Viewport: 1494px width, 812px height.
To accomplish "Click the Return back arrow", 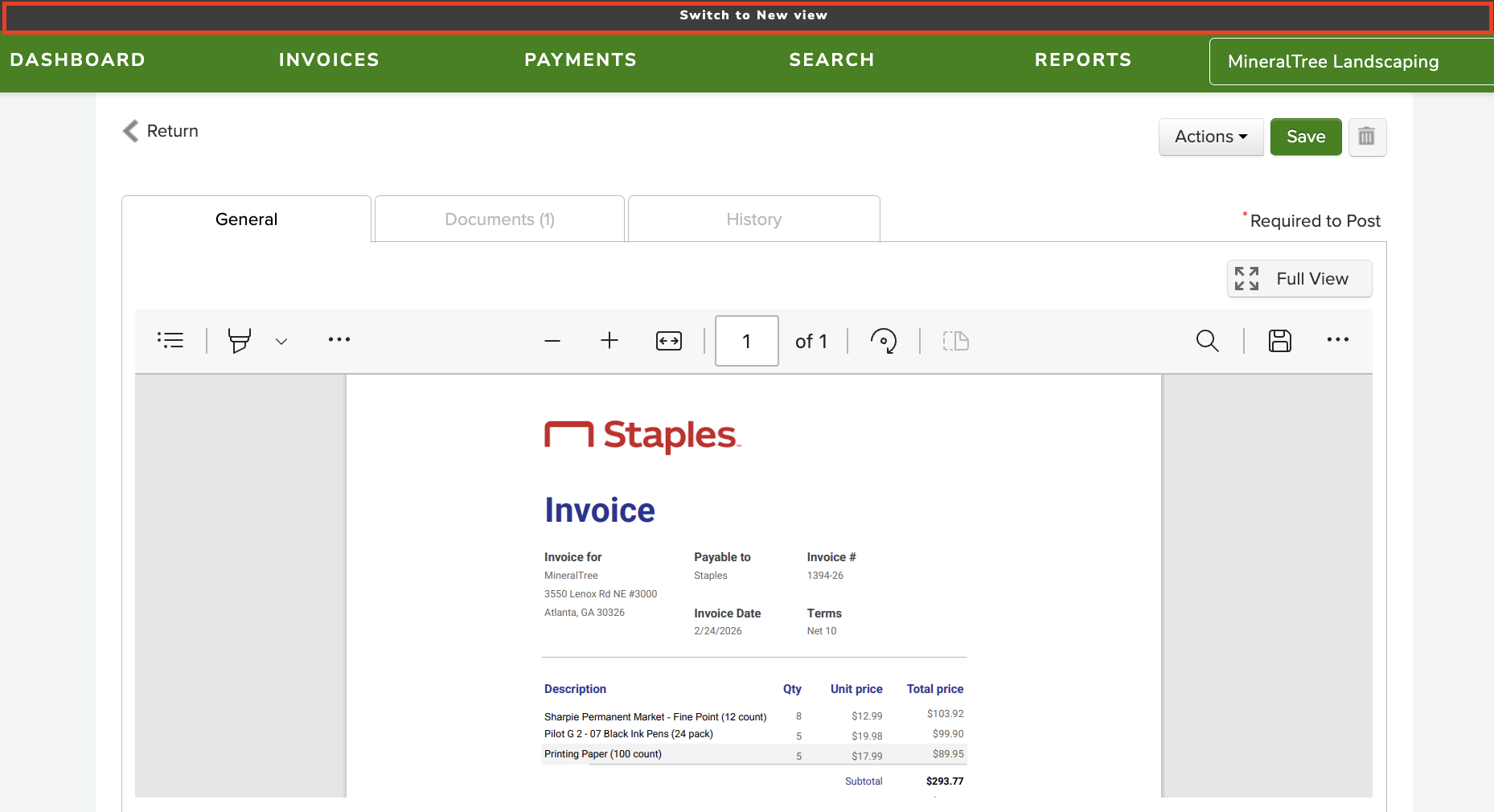I will tap(130, 131).
